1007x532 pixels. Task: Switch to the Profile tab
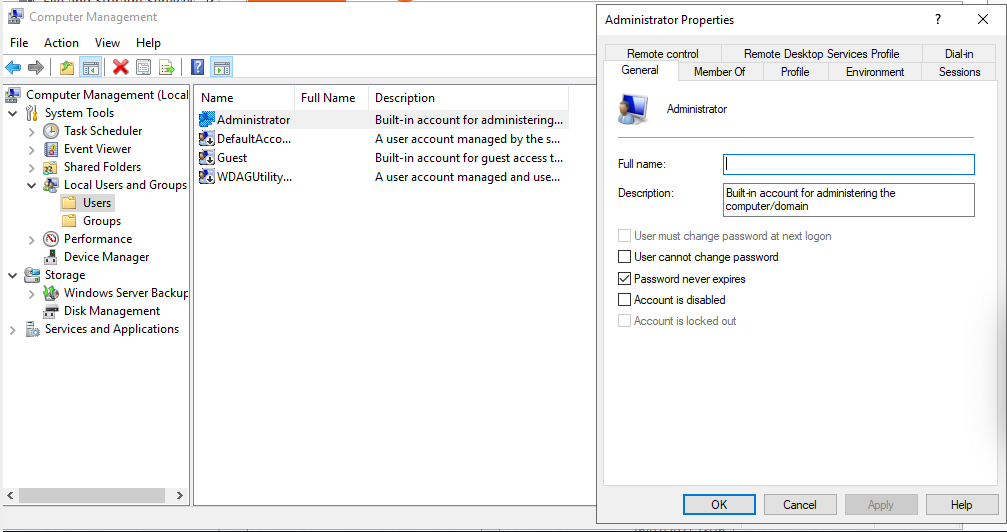[x=795, y=72]
